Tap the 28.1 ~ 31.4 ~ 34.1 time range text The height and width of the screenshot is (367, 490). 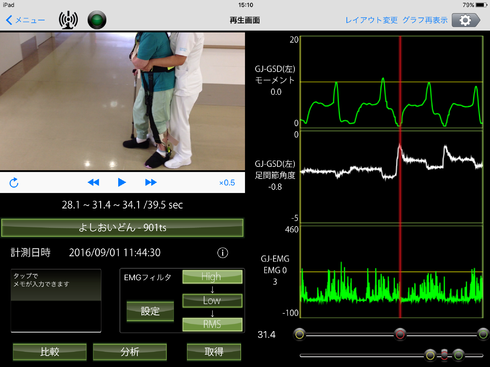(x=122, y=205)
